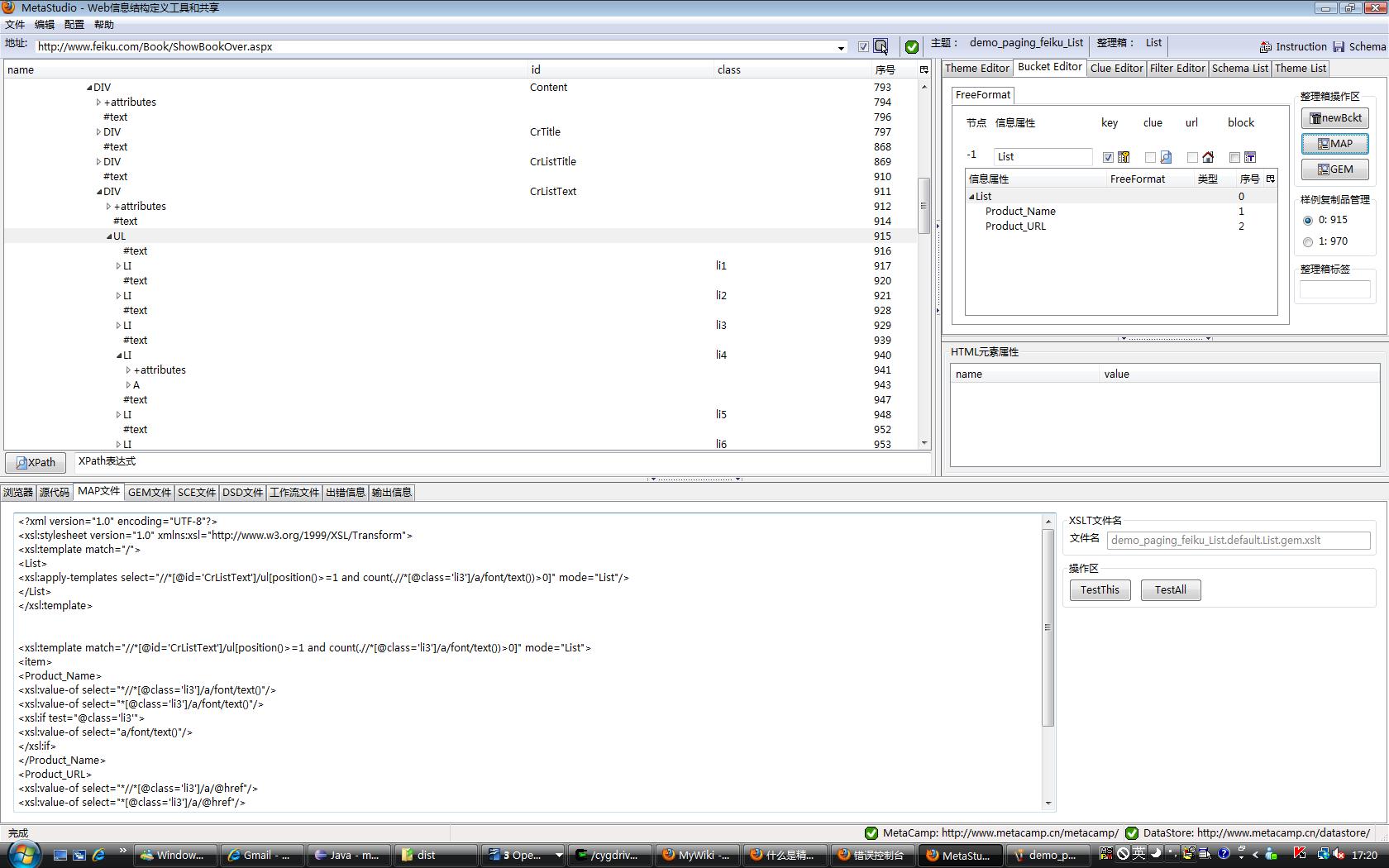This screenshot has width=1389, height=868.
Task: Open the 编辑 menu
Action: (x=45, y=25)
